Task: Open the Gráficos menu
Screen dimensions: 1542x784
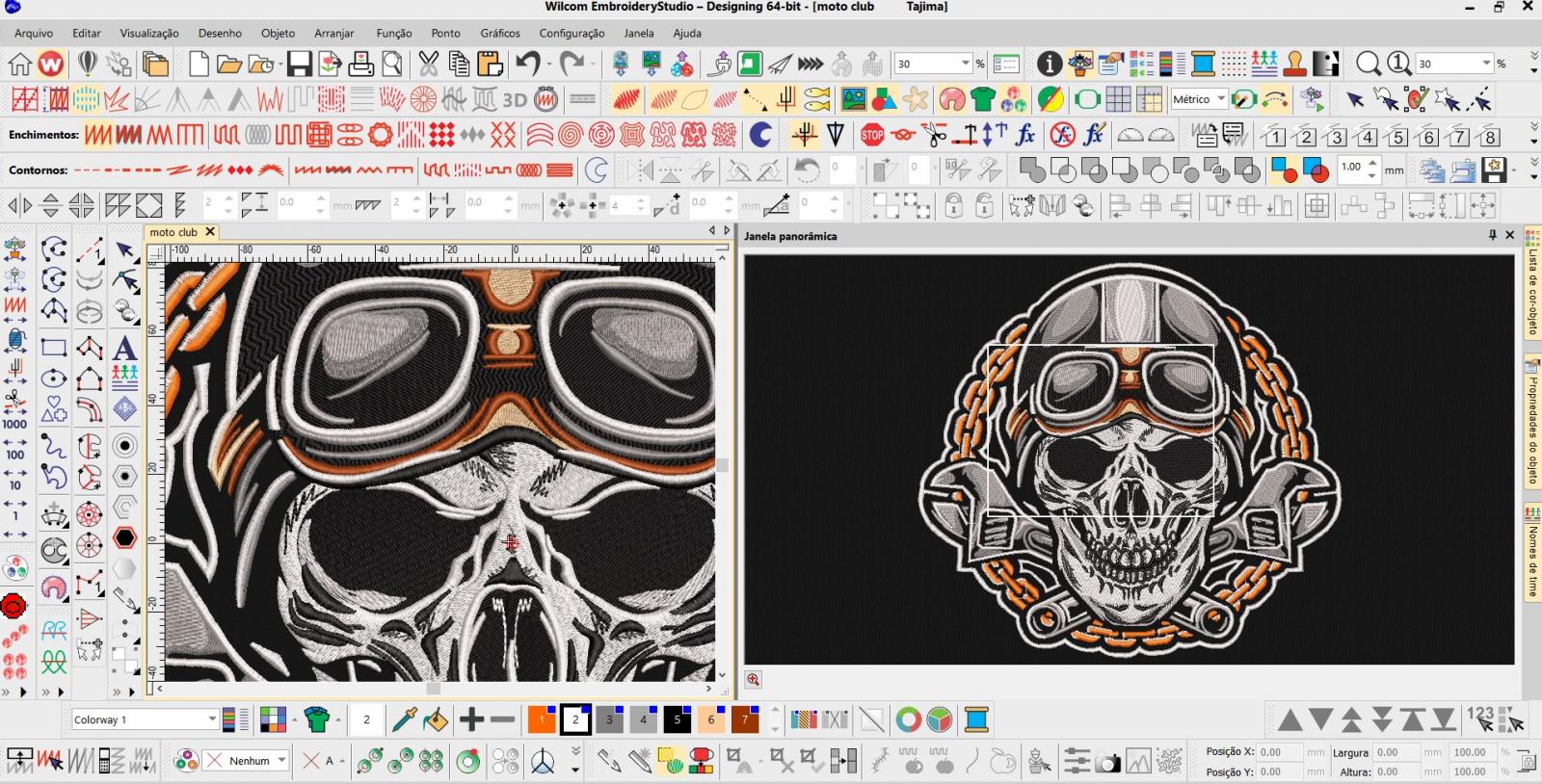Action: click(500, 33)
